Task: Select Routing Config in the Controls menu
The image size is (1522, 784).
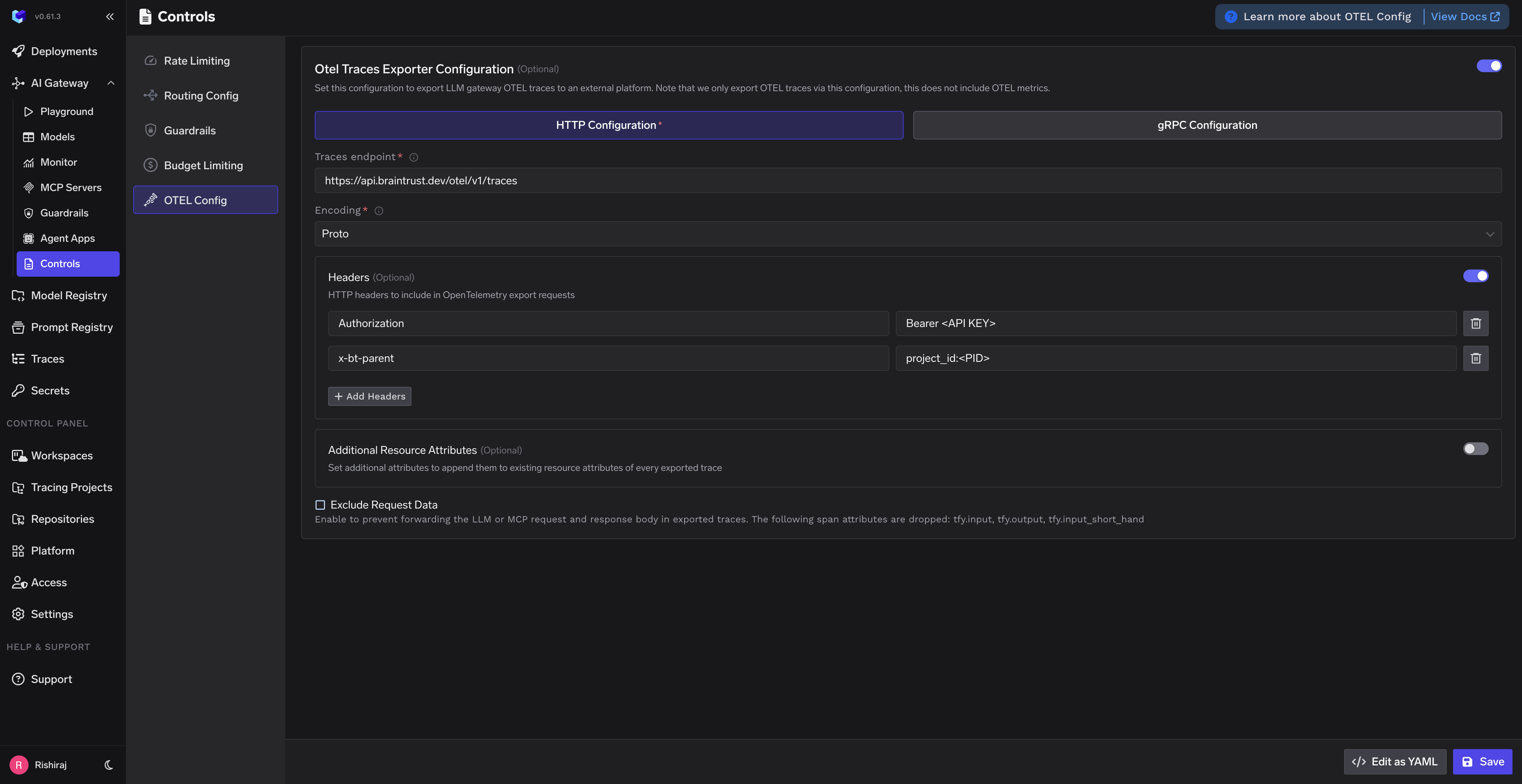Action: coord(201,95)
